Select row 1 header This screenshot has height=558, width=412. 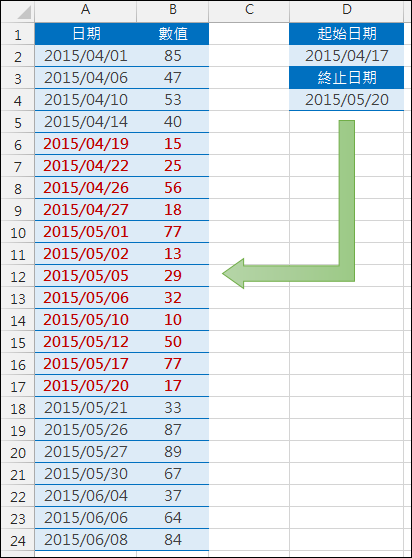click(18, 35)
